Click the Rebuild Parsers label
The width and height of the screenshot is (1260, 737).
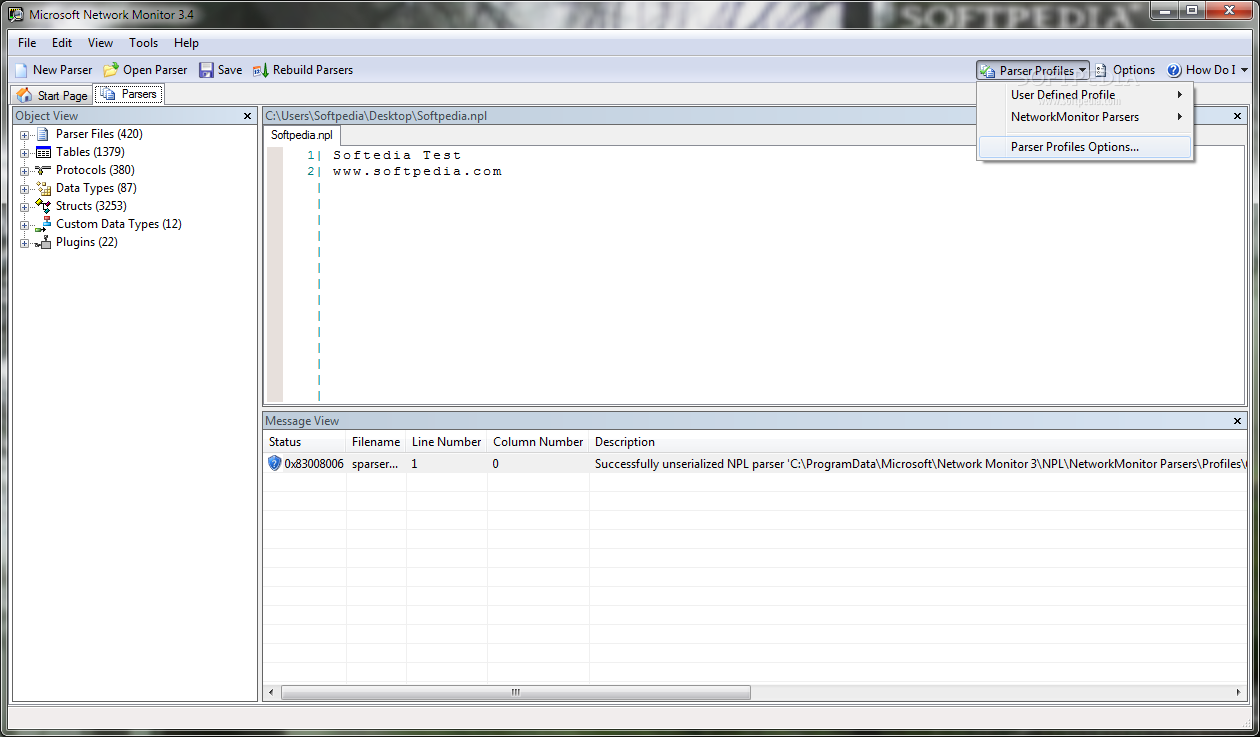click(313, 70)
